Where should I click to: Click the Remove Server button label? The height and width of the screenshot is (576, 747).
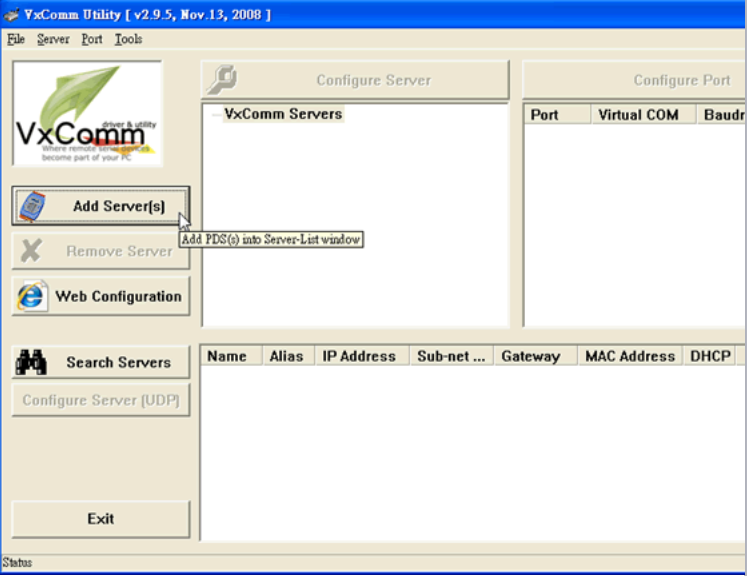tap(119, 251)
